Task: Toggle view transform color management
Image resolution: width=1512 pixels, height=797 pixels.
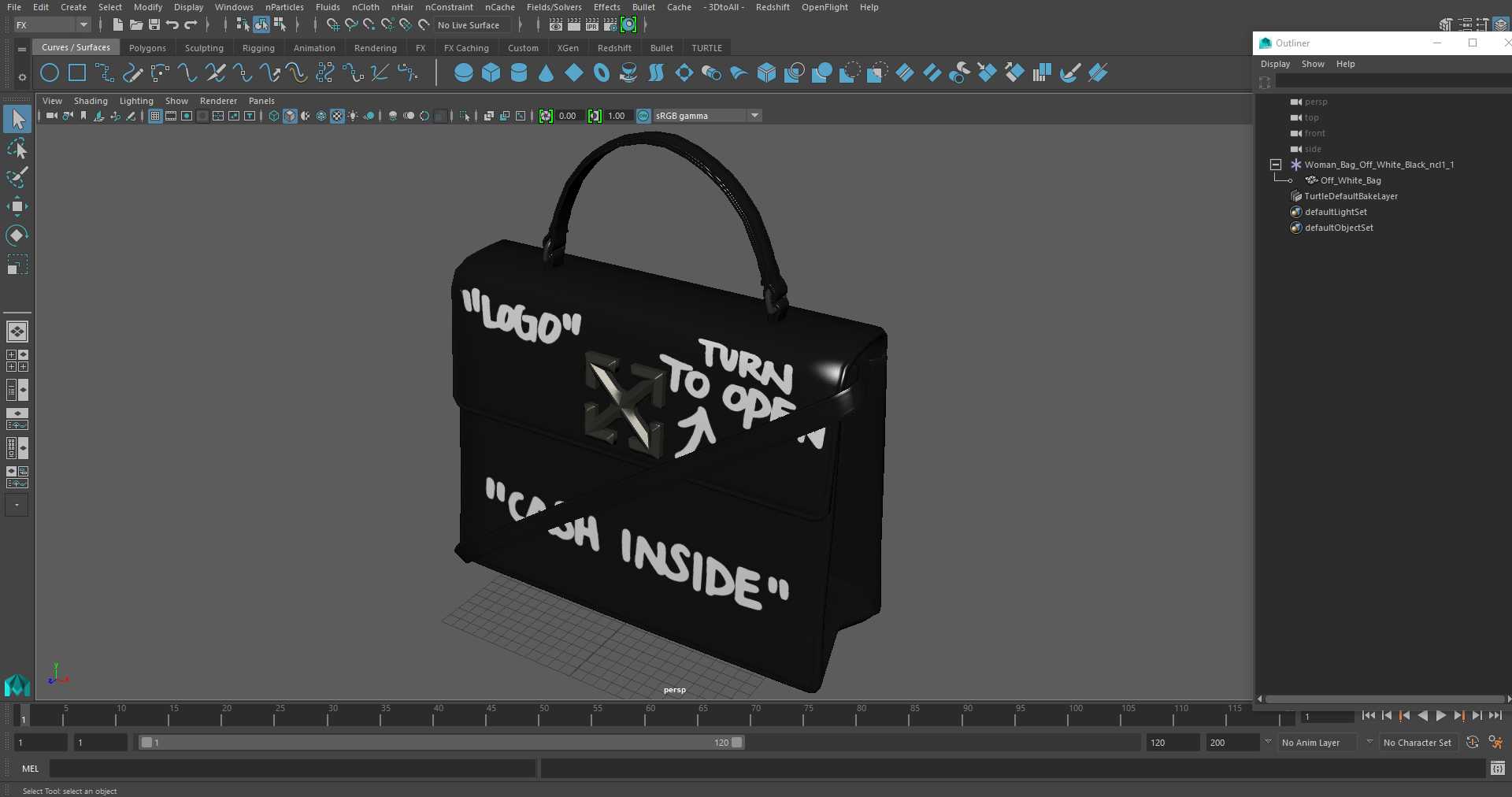Action: click(x=643, y=116)
